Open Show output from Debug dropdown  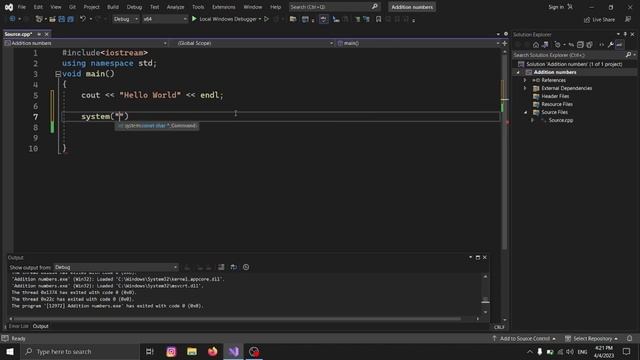click(116, 267)
